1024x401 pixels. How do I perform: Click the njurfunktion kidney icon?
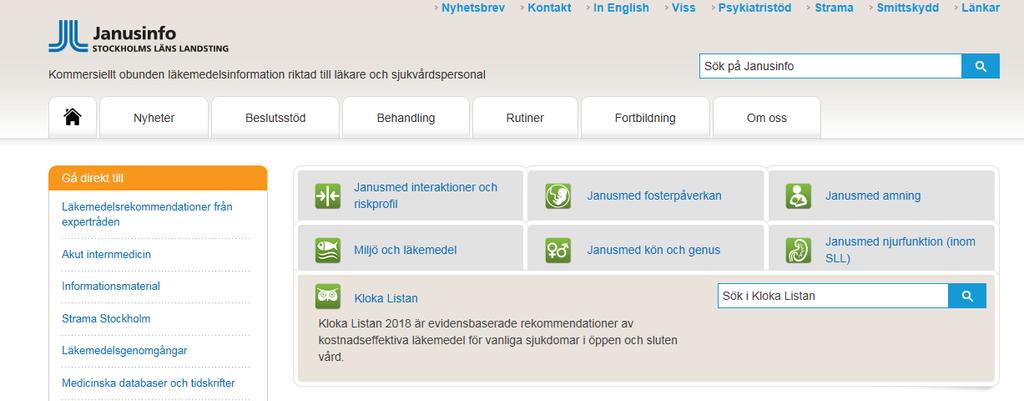tap(799, 250)
